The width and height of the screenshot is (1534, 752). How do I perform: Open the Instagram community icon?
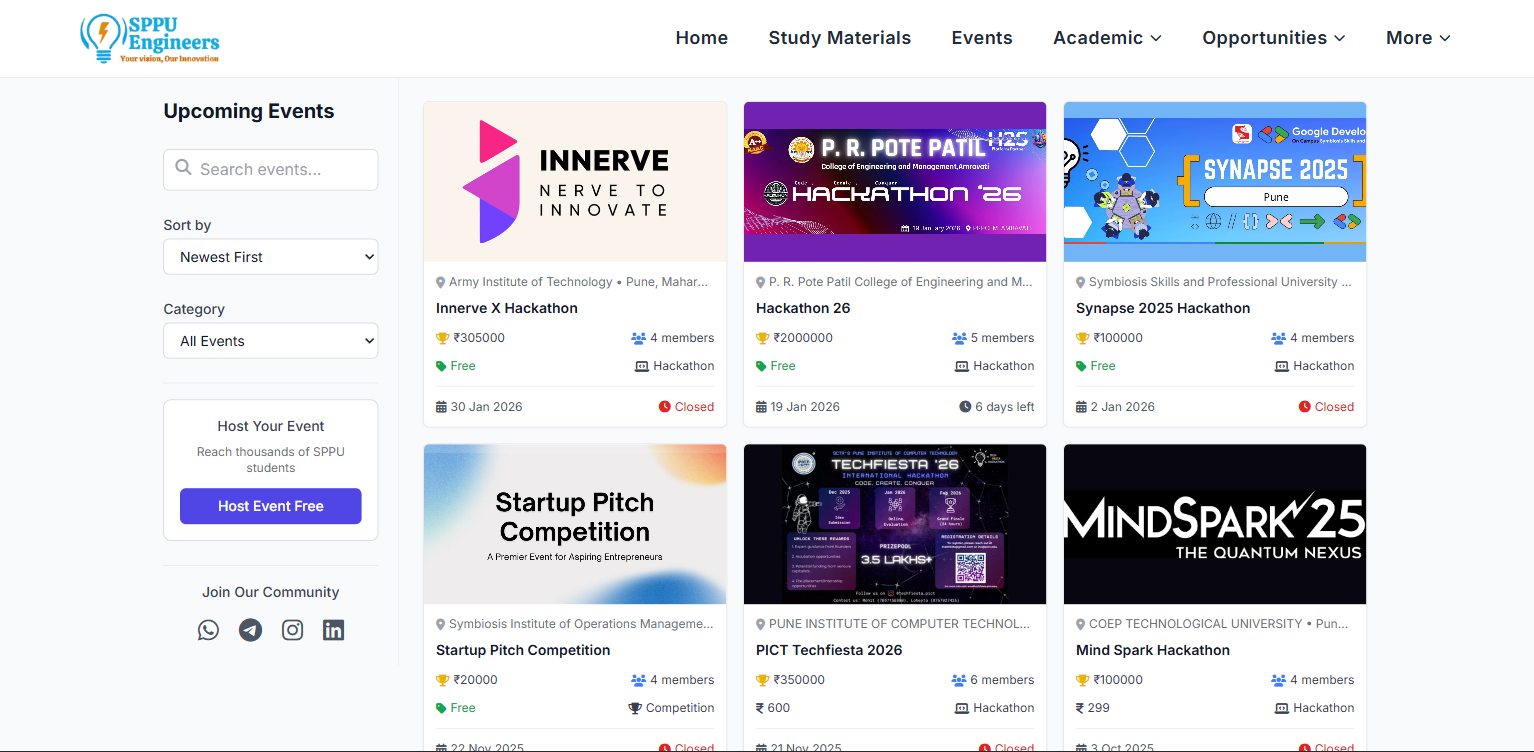coord(292,630)
